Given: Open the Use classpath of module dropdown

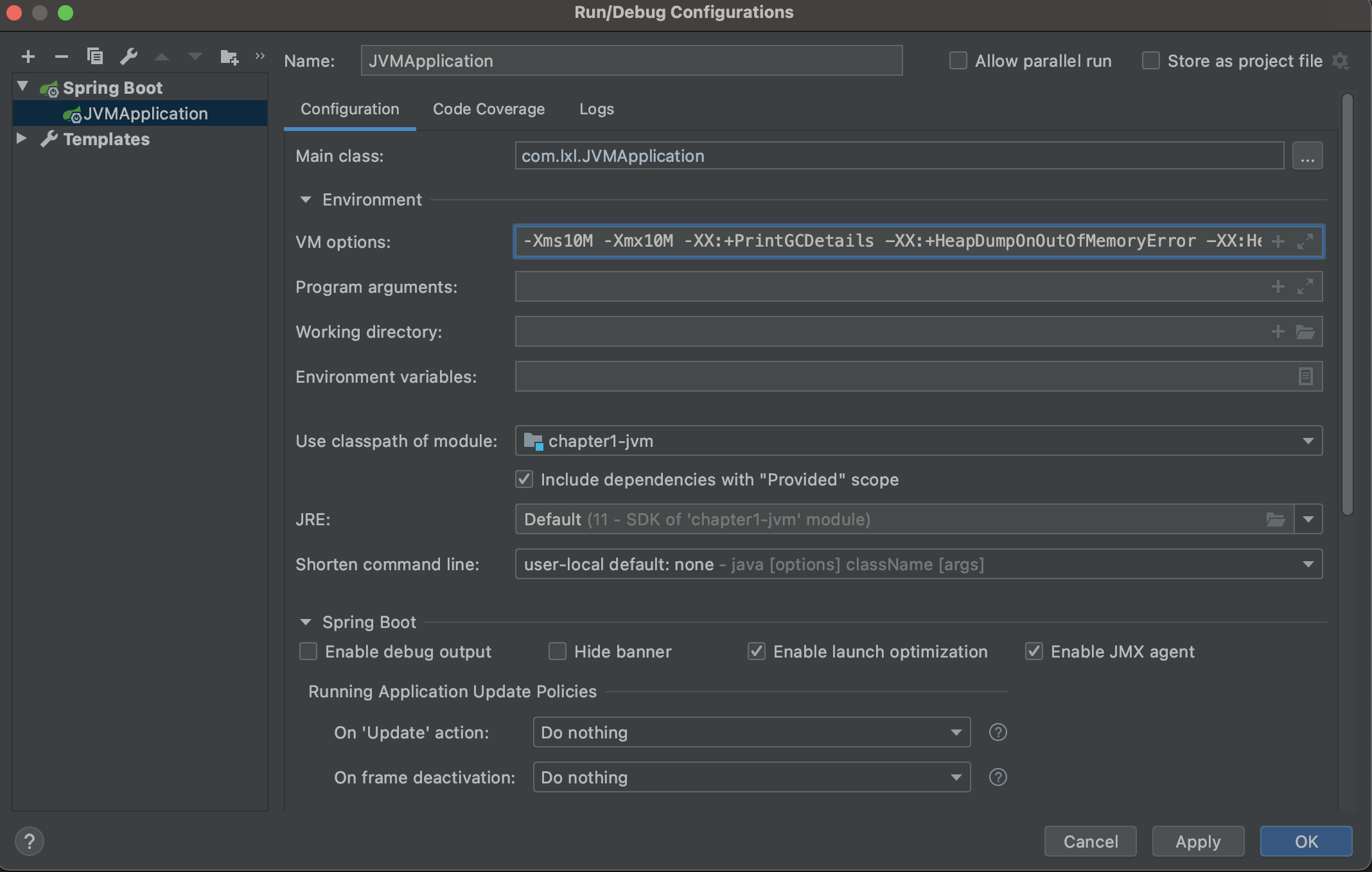Looking at the screenshot, I should pos(1308,441).
